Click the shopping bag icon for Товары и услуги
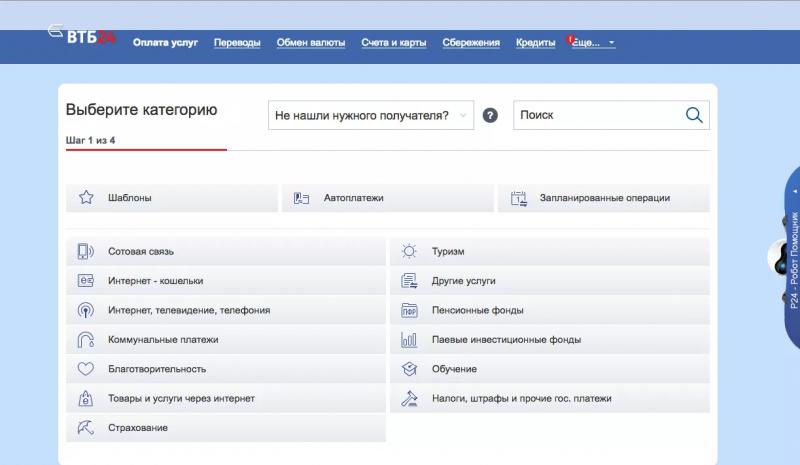This screenshot has width=800, height=465. [x=85, y=398]
